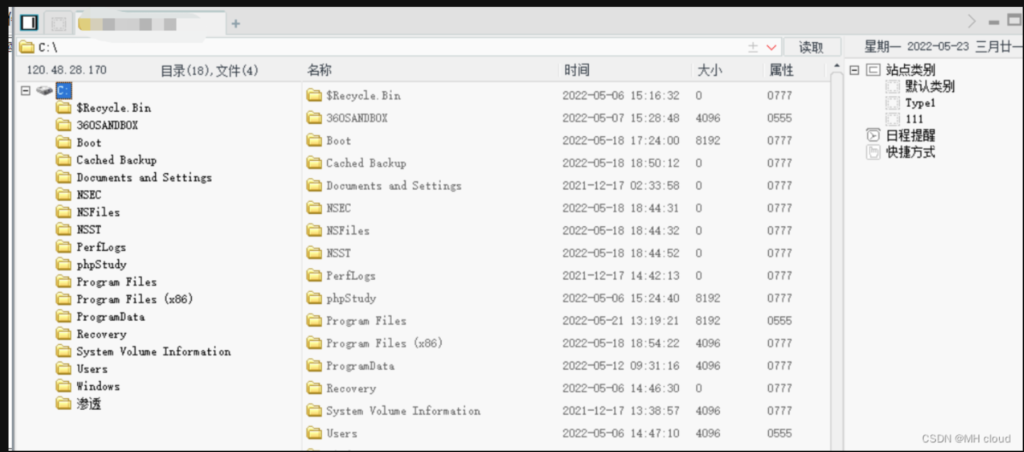Screen dimensions: 1024x452
Task: Select System Volume Information in tree
Action: tap(153, 351)
